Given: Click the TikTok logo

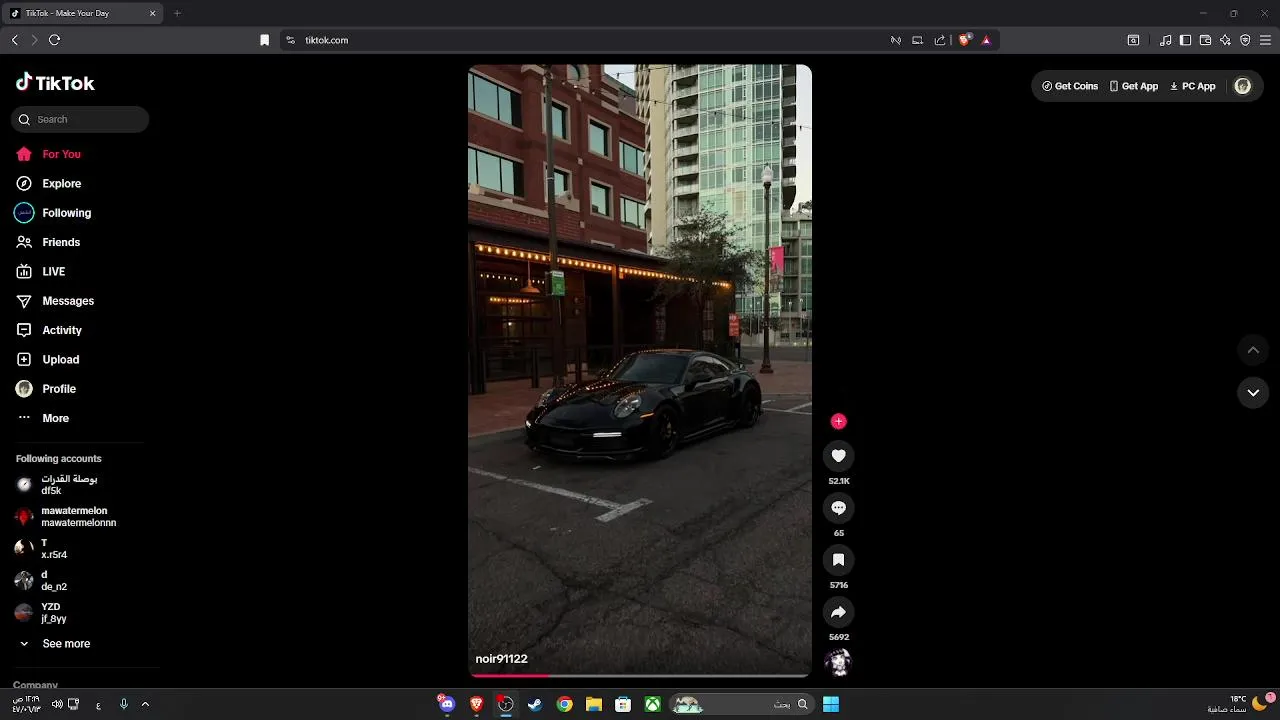Looking at the screenshot, I should 55,83.
